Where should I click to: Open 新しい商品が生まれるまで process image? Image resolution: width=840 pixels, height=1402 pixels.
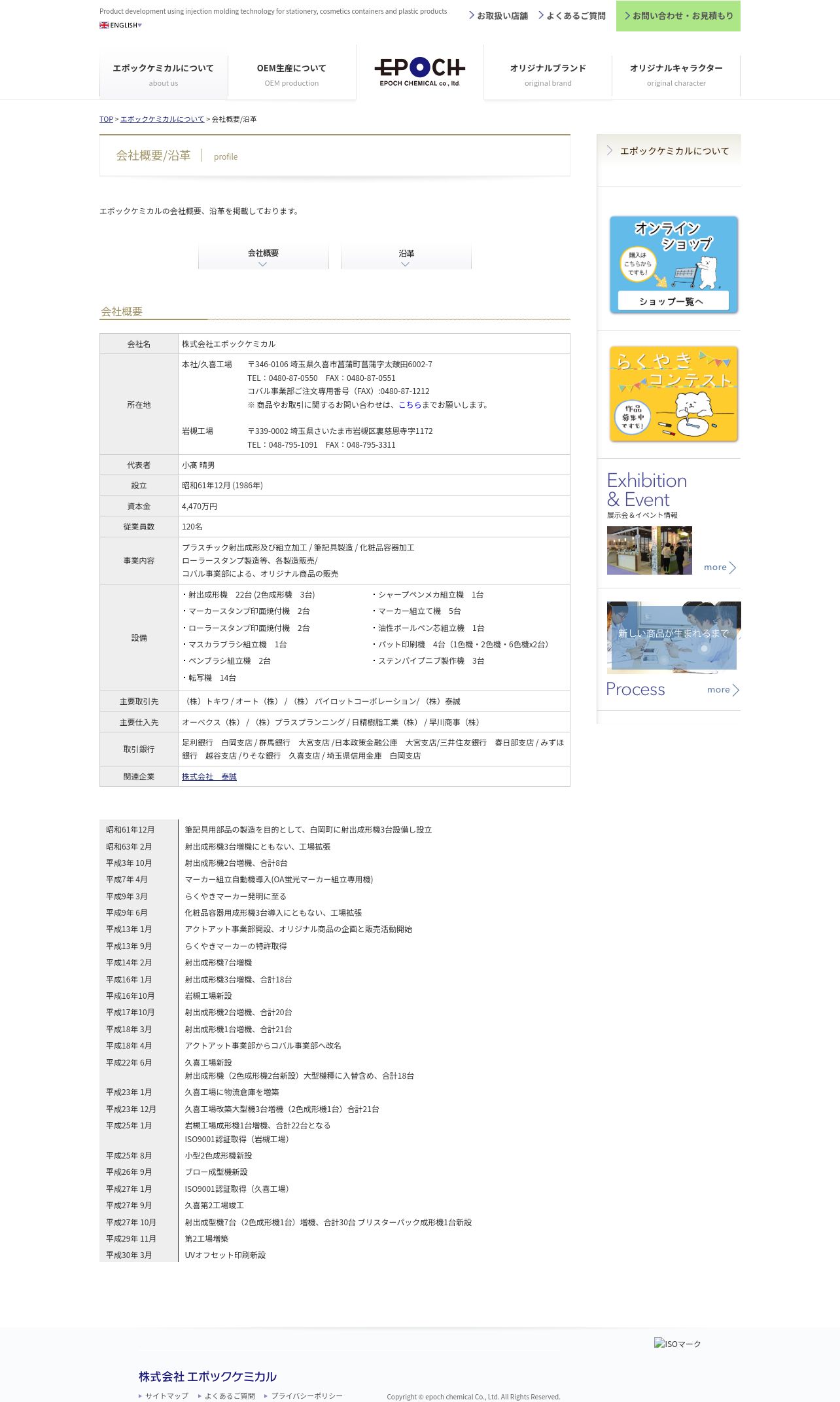point(674,638)
